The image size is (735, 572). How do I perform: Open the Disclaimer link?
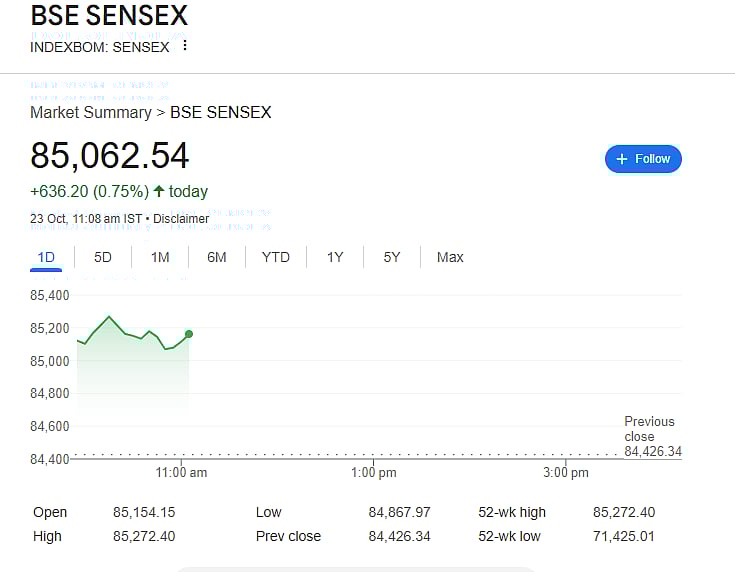(181, 219)
